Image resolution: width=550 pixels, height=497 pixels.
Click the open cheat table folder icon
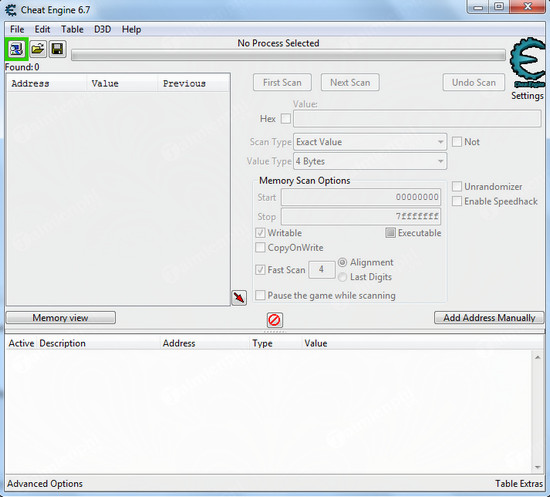click(38, 49)
